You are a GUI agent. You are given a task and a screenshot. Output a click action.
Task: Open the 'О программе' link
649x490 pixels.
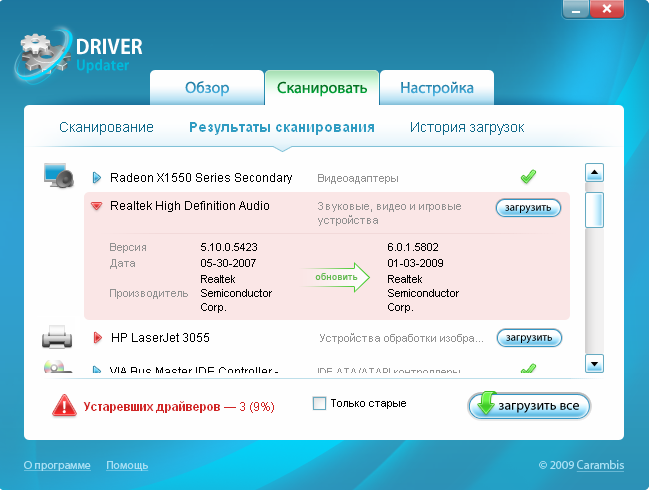(57, 465)
